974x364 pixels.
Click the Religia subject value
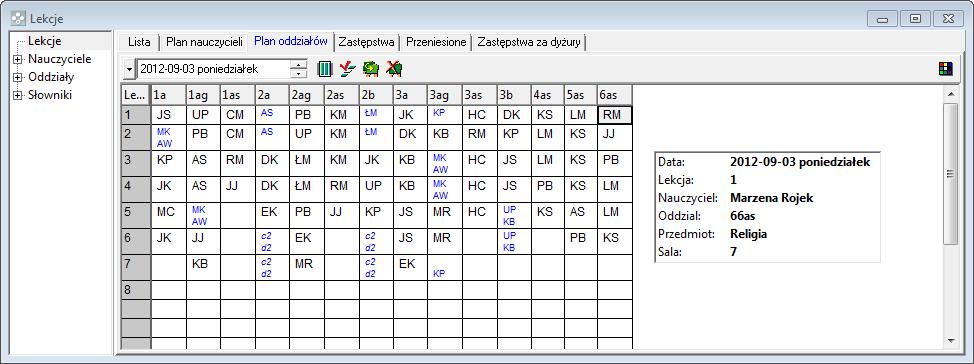click(x=749, y=234)
